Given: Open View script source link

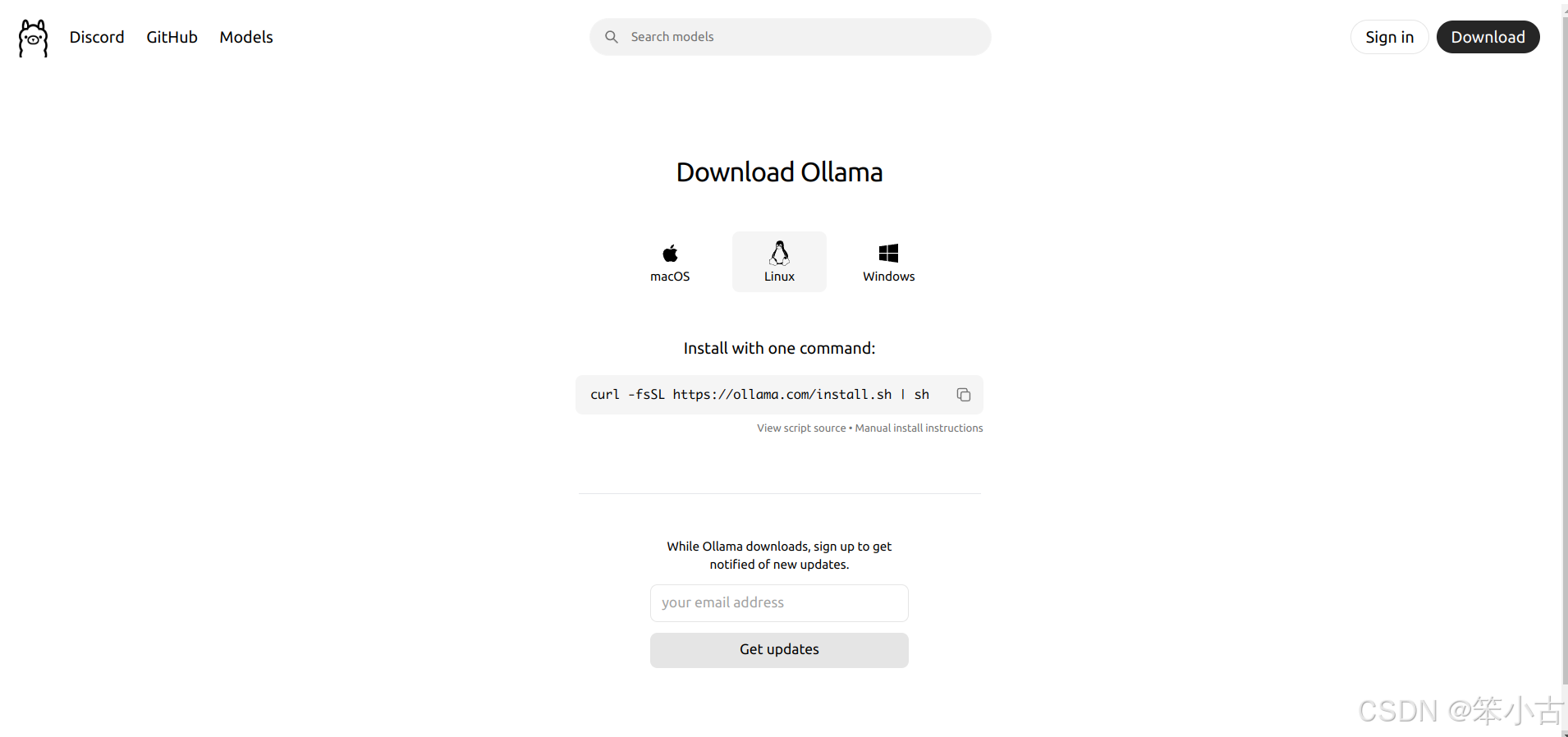Looking at the screenshot, I should 801,428.
